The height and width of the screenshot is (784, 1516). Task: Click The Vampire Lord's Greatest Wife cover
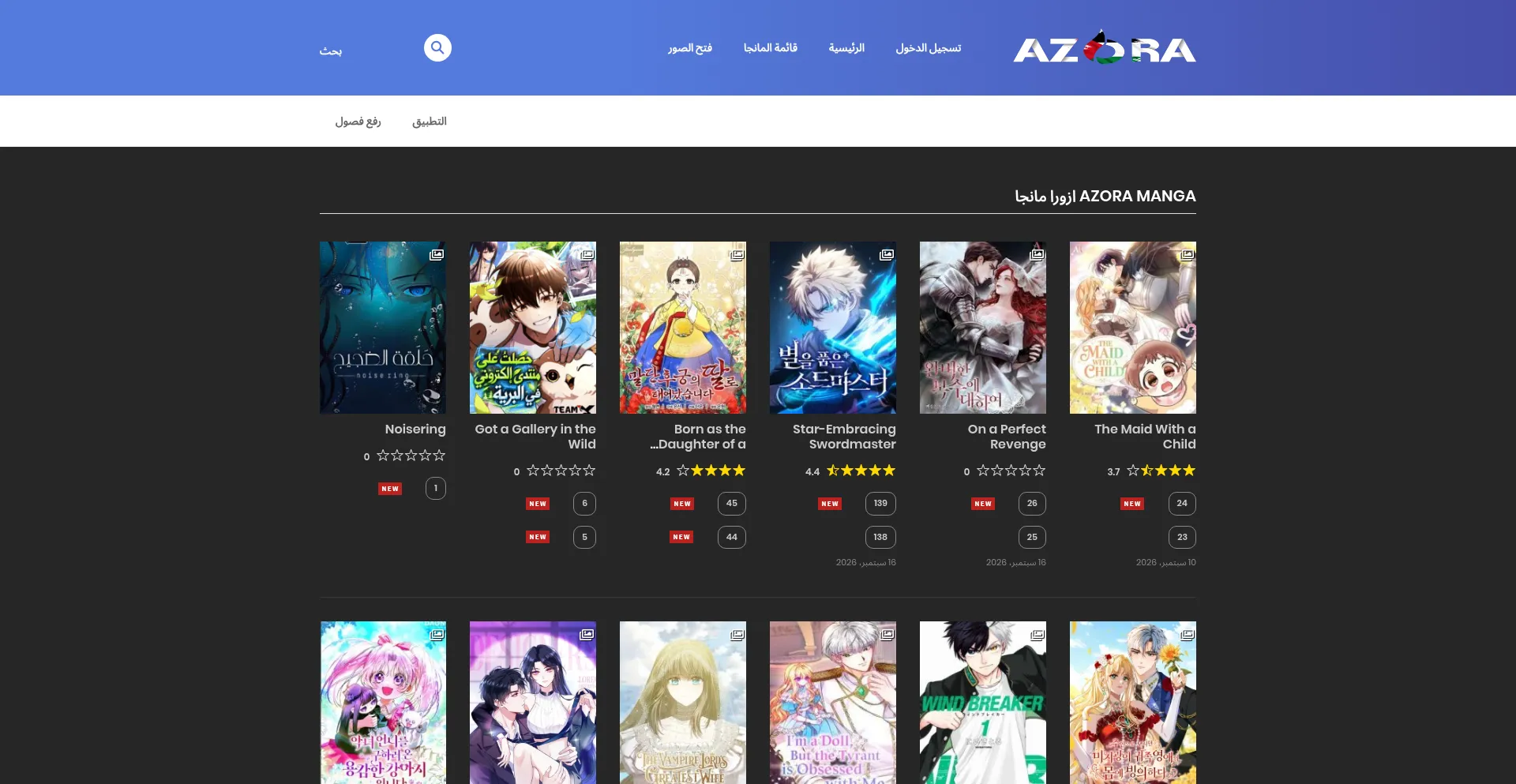pos(683,703)
